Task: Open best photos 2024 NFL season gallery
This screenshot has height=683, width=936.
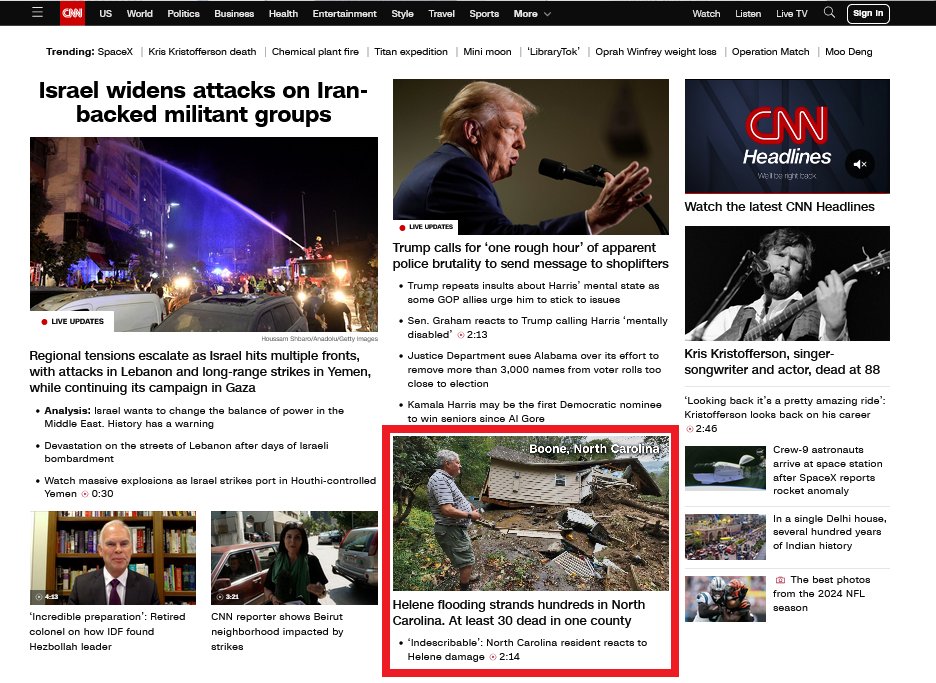Action: [821, 593]
